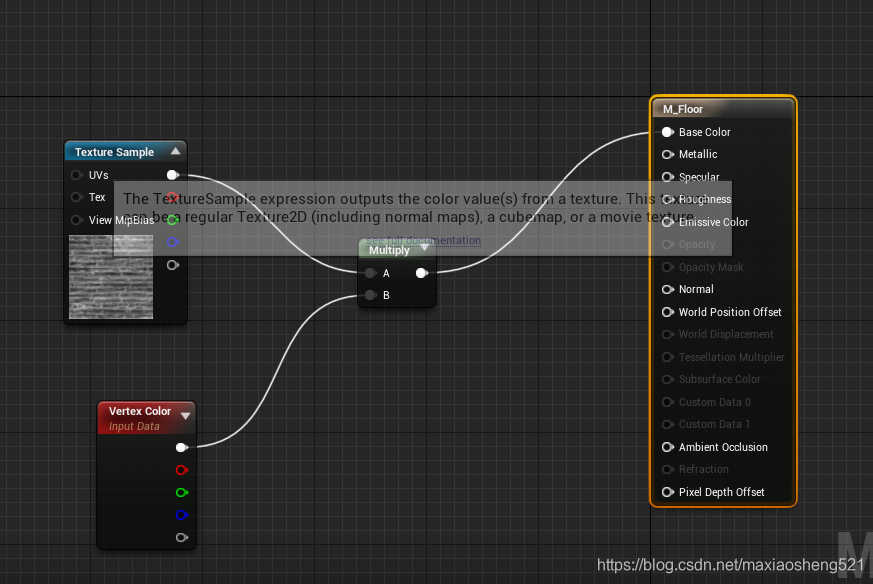Click the Refraction input pin
Viewport: 873px width, 584px height.
tap(668, 469)
